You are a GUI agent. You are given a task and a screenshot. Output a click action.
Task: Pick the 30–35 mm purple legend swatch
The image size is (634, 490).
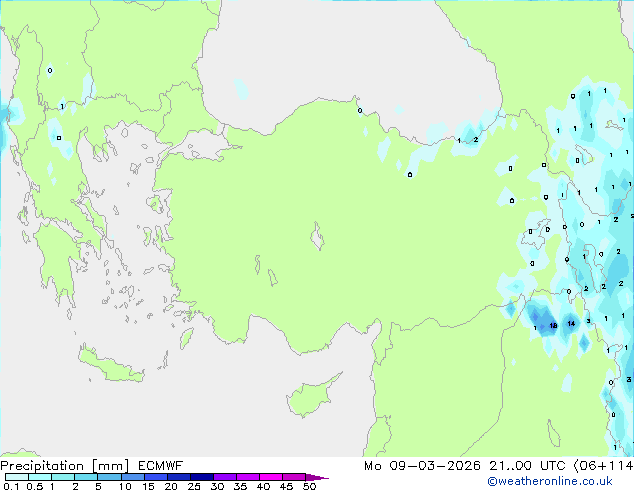coord(224,477)
